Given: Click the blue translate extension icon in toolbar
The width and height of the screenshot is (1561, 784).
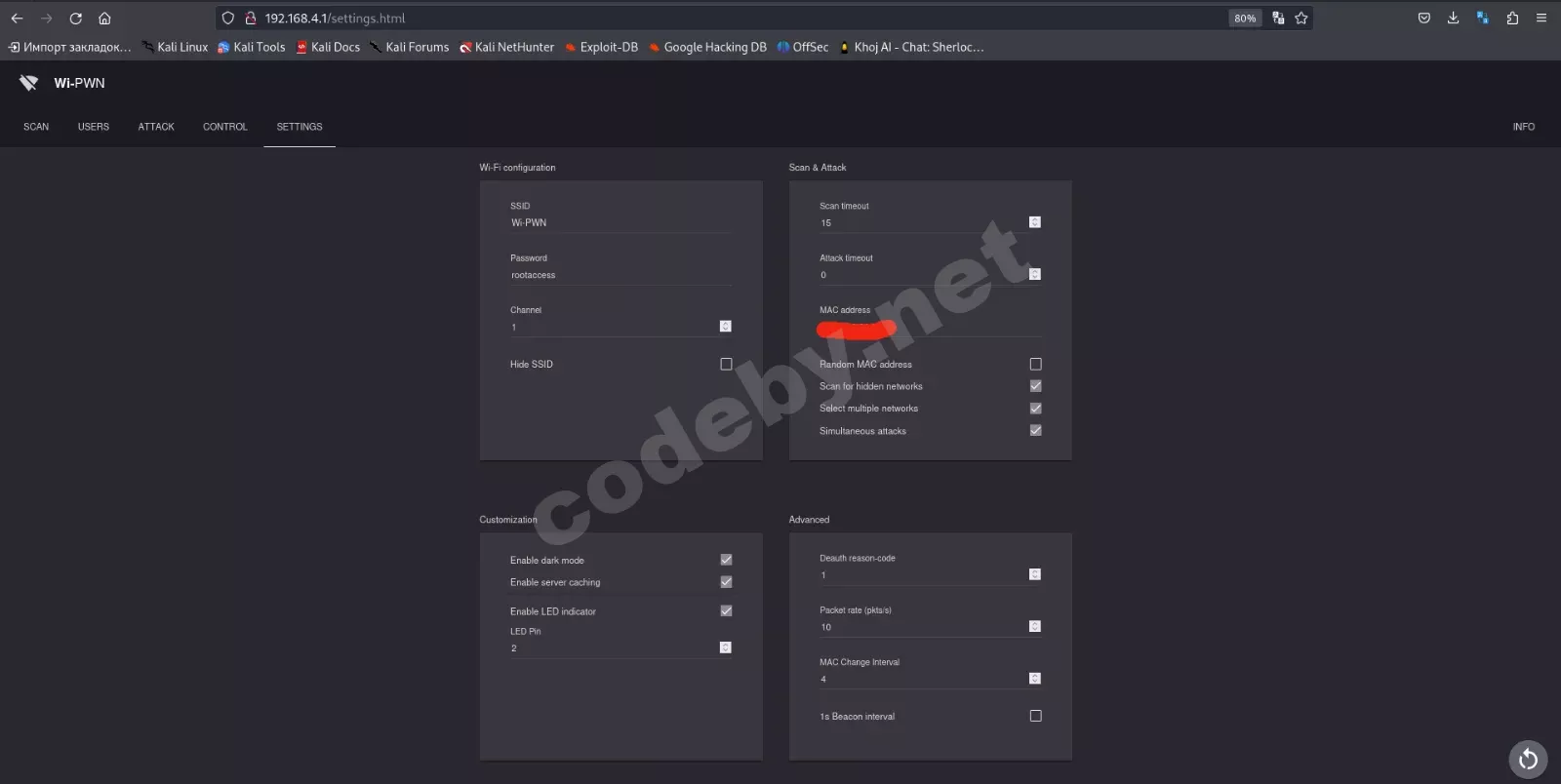Looking at the screenshot, I should tap(1483, 18).
